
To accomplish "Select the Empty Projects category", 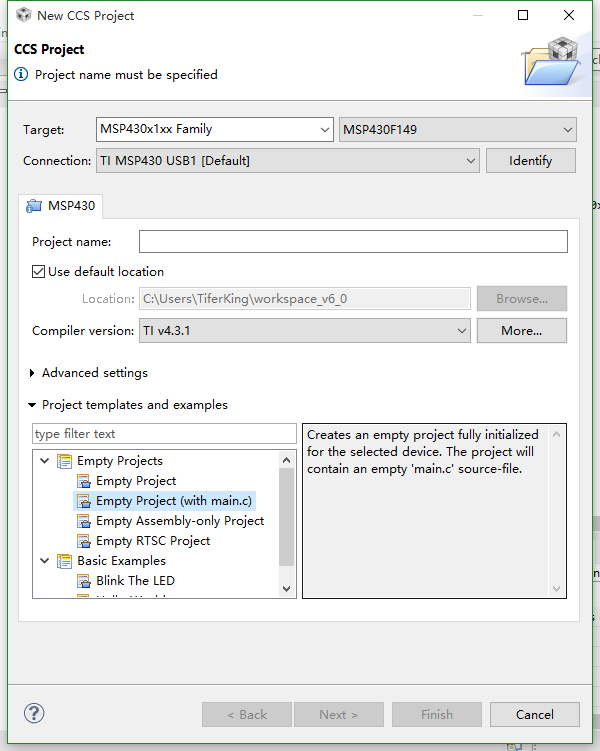I will click(x=120, y=461).
